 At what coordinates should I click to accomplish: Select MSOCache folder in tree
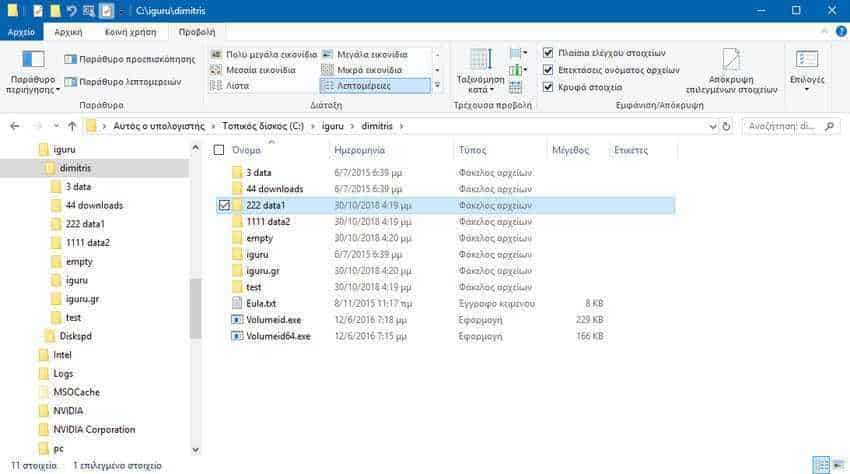[76, 392]
